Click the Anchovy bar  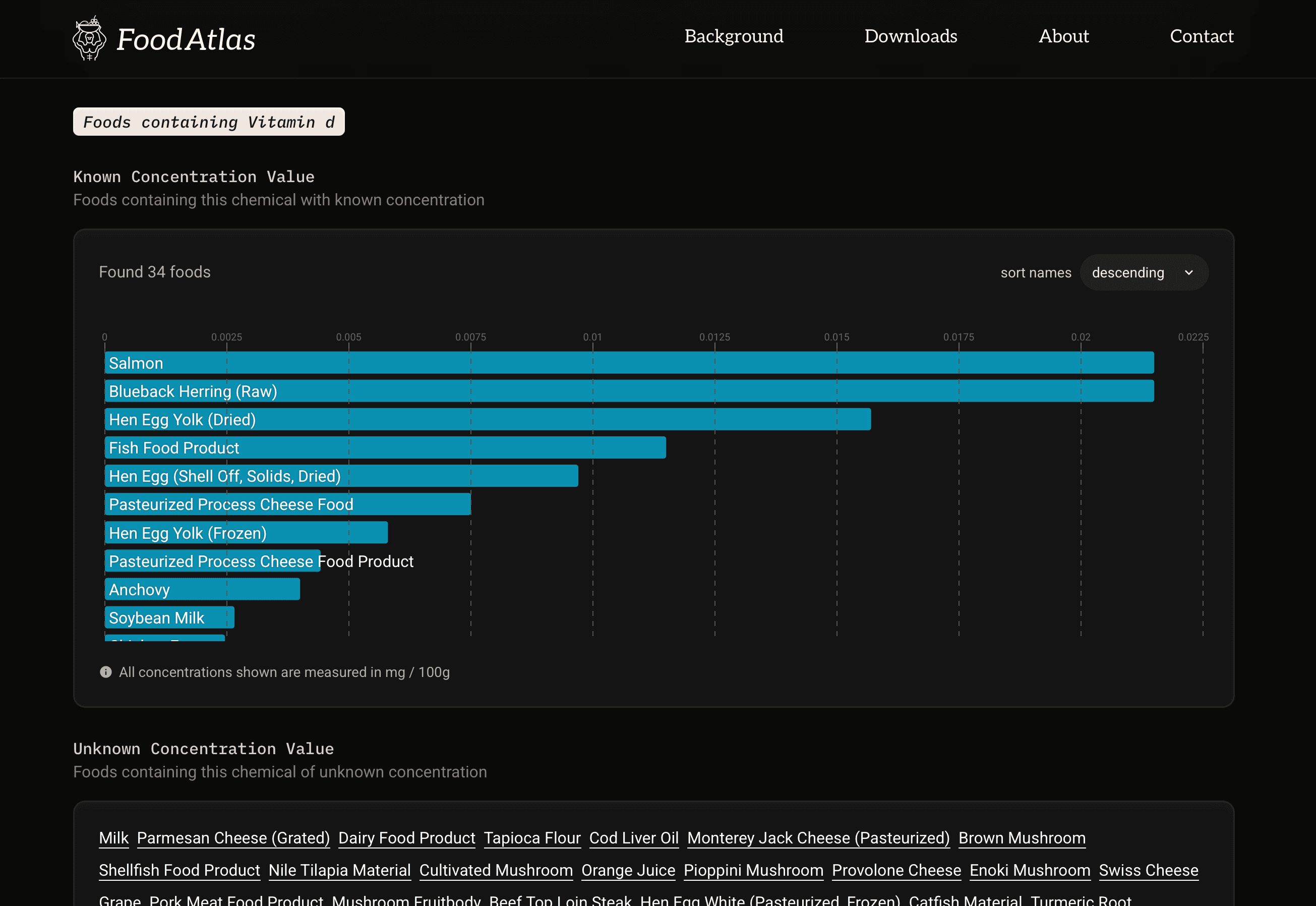202,589
